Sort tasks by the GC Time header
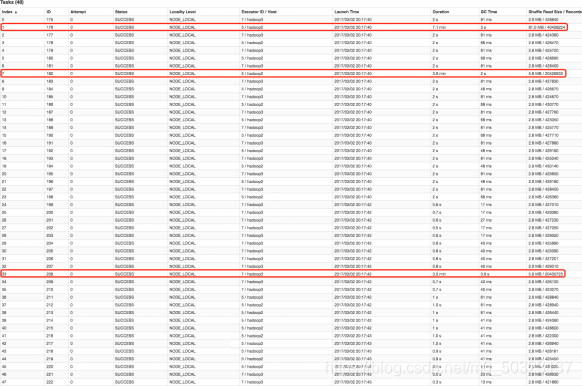Viewport: 582px width, 386px height. click(488, 12)
